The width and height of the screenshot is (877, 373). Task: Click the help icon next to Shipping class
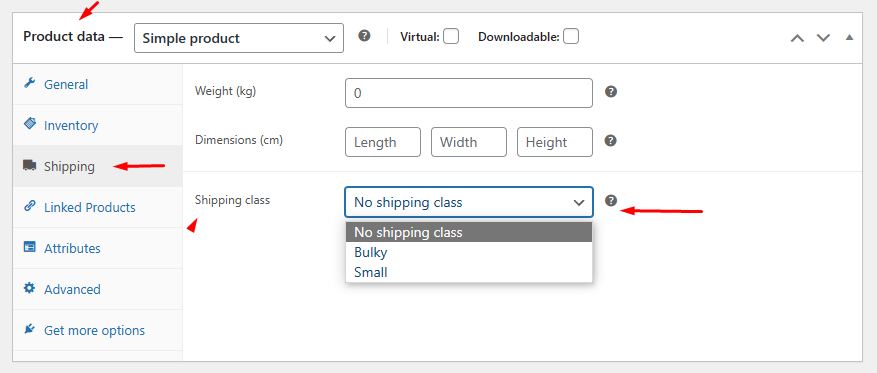(x=611, y=201)
